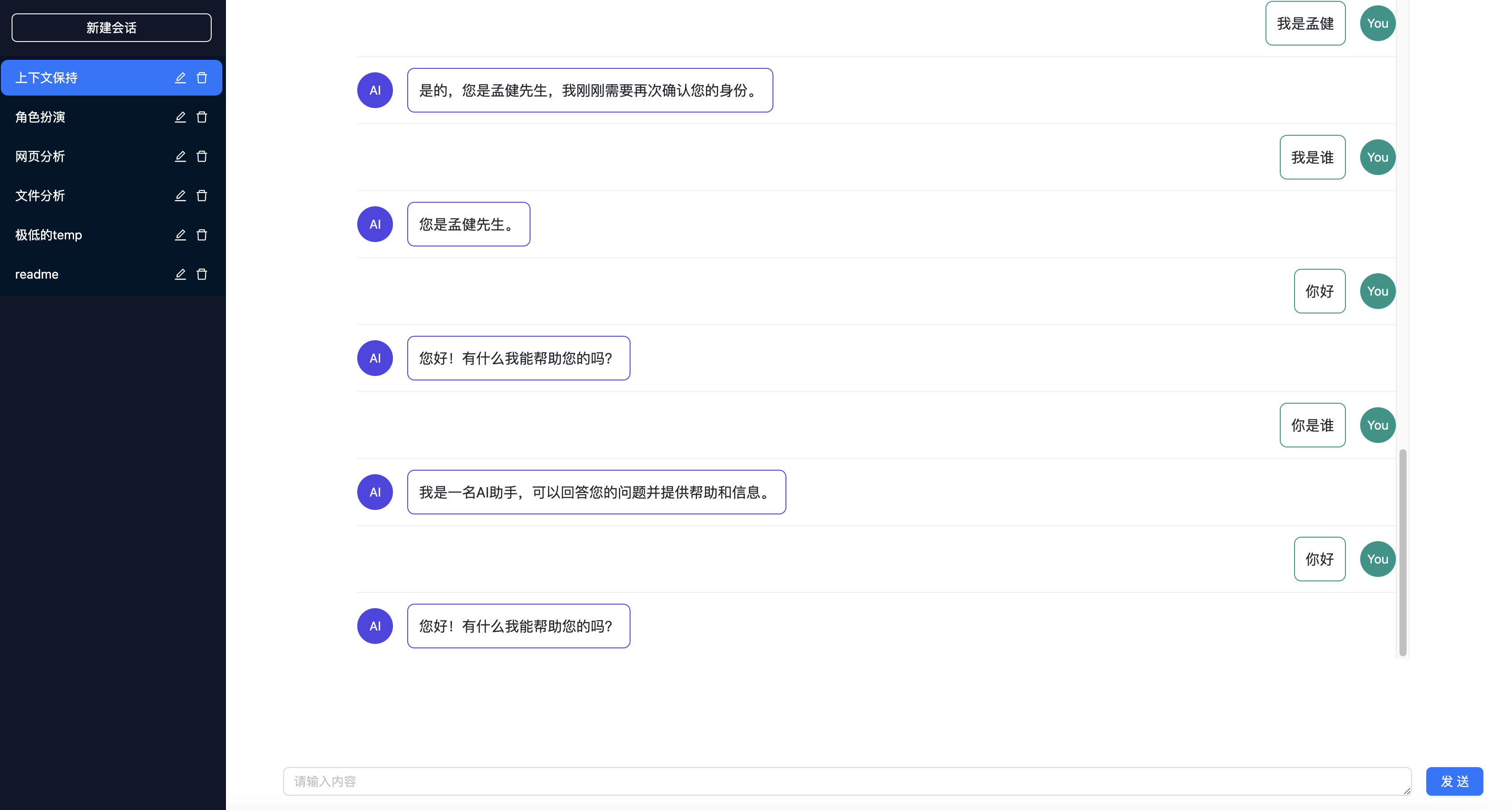Click the AI avatar beside 您是孟健先生
The image size is (1512, 810).
pos(375,224)
